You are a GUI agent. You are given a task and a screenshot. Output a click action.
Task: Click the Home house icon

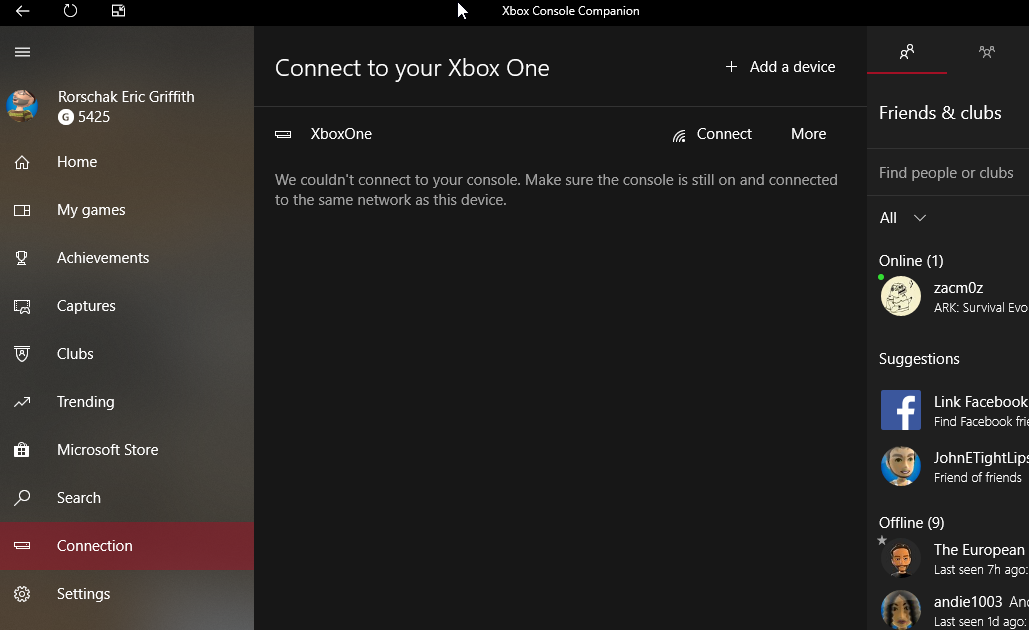[22, 162]
